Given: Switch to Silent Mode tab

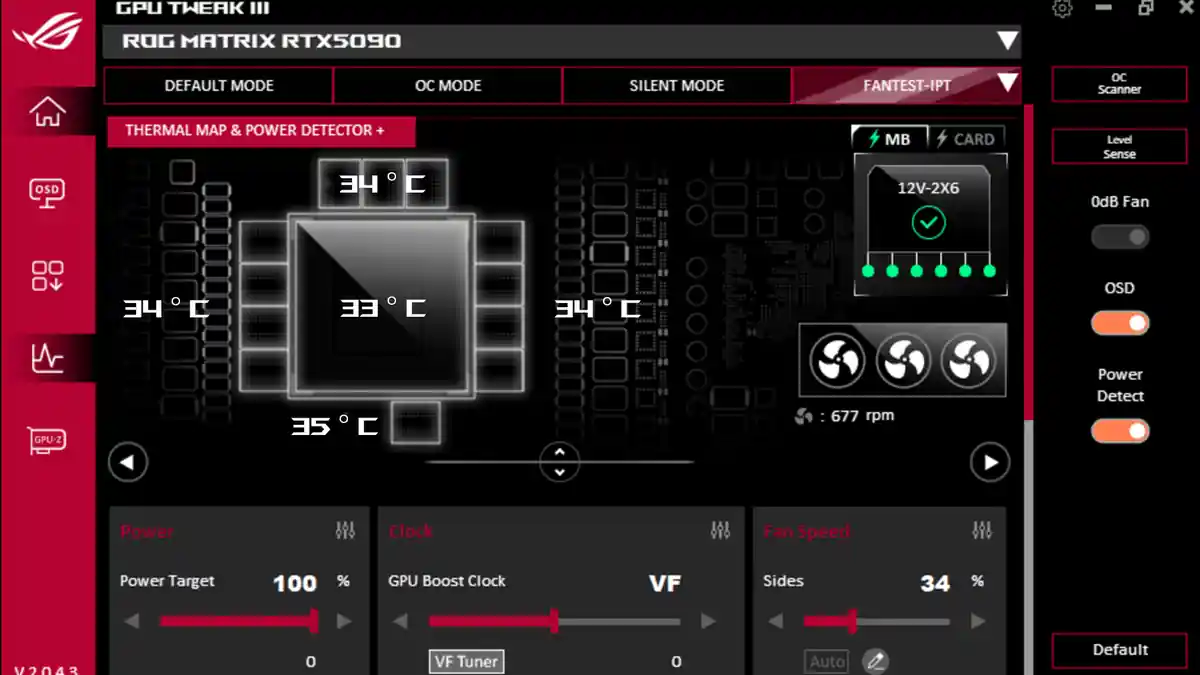Looking at the screenshot, I should tap(676, 86).
